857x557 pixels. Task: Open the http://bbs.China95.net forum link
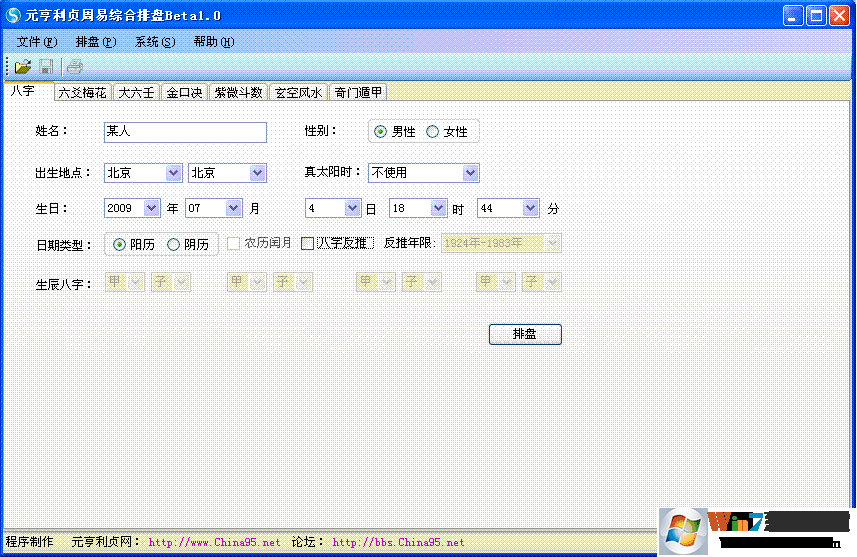398,542
